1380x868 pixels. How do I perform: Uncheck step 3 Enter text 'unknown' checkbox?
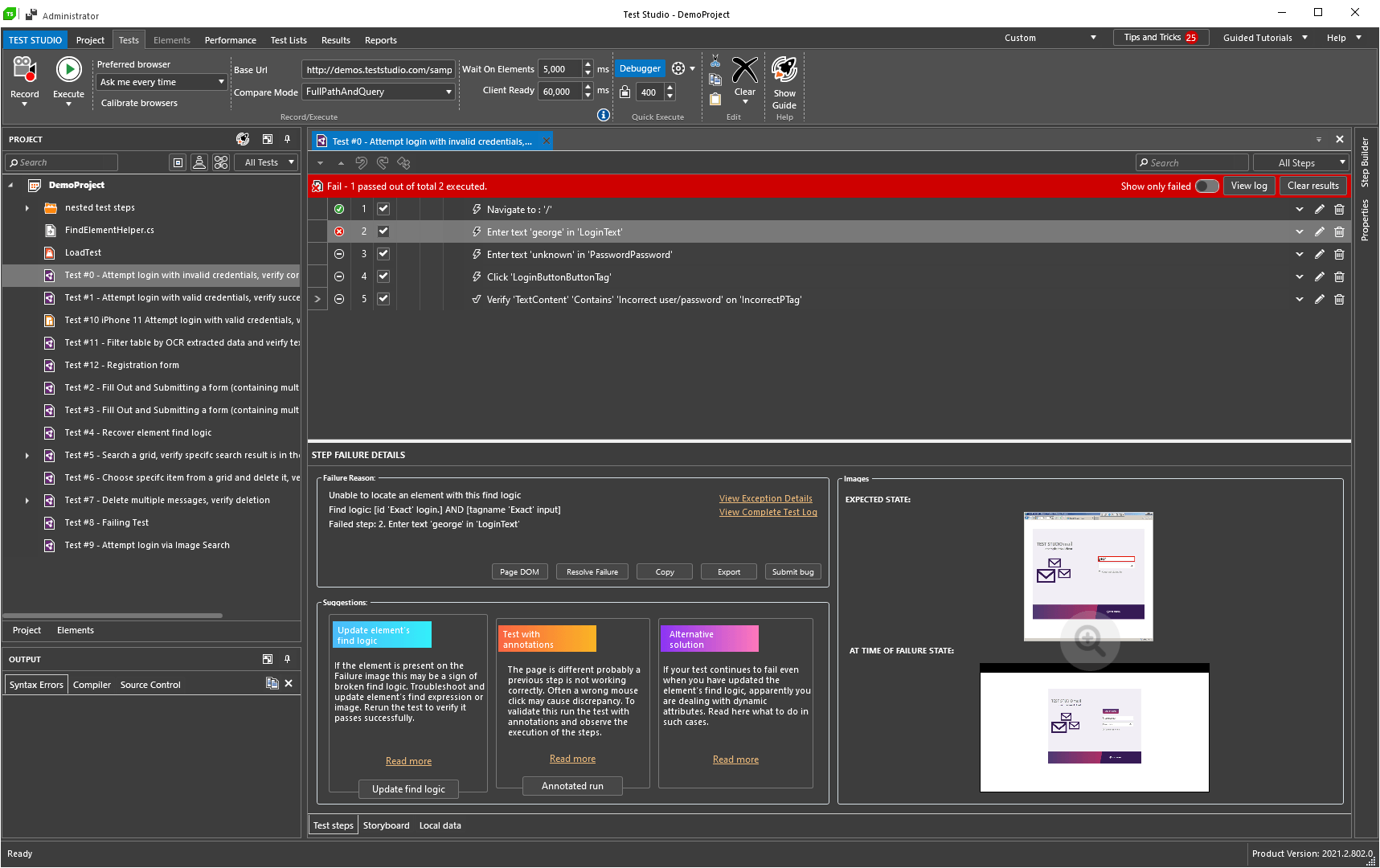pos(383,254)
